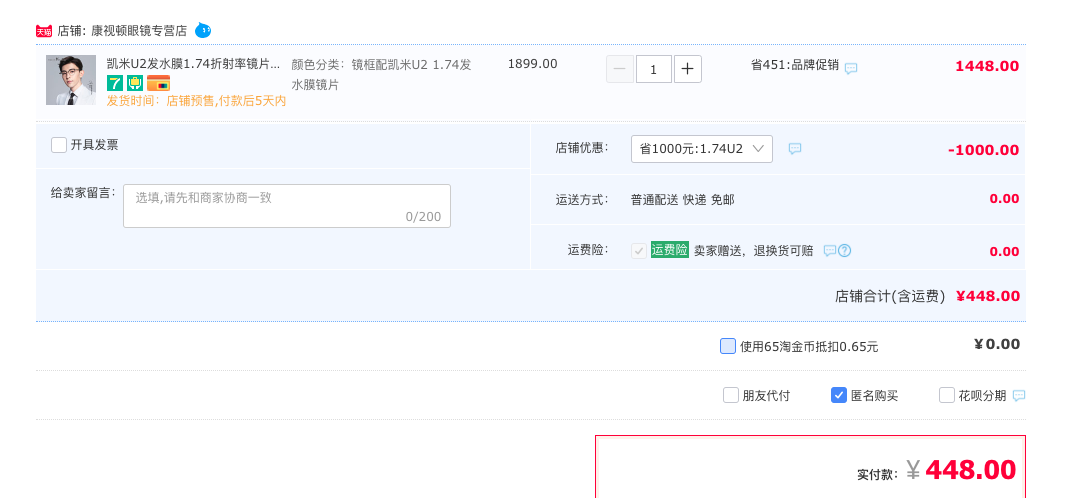Click comment bubble beside 省451:品牌促销

(x=851, y=68)
